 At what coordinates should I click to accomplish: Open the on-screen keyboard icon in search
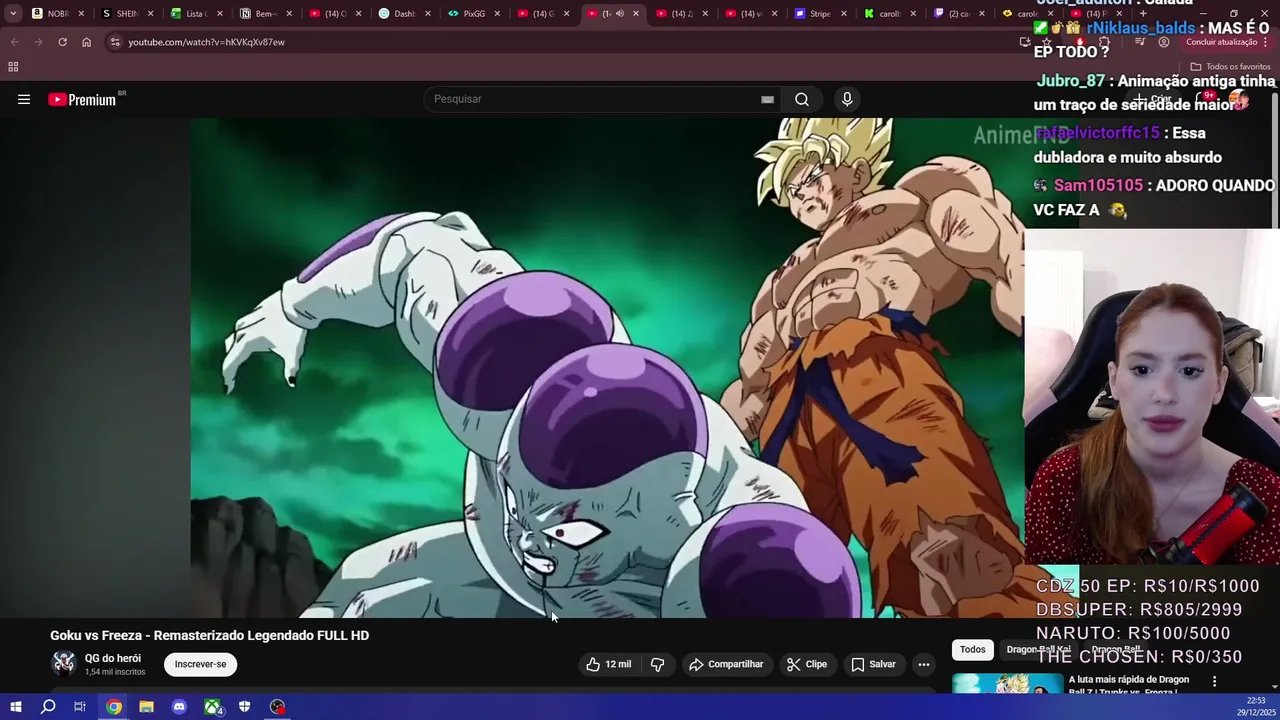767,99
